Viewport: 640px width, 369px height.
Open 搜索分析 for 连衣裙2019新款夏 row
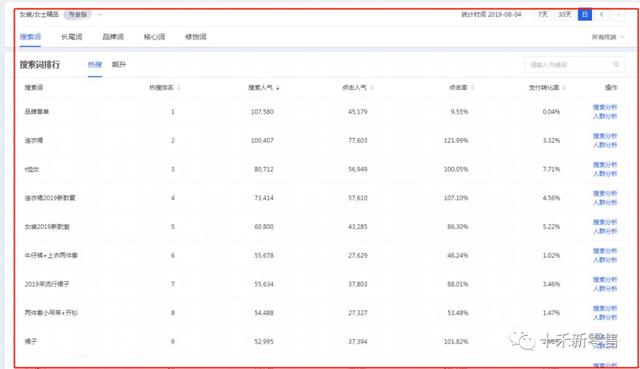605,193
